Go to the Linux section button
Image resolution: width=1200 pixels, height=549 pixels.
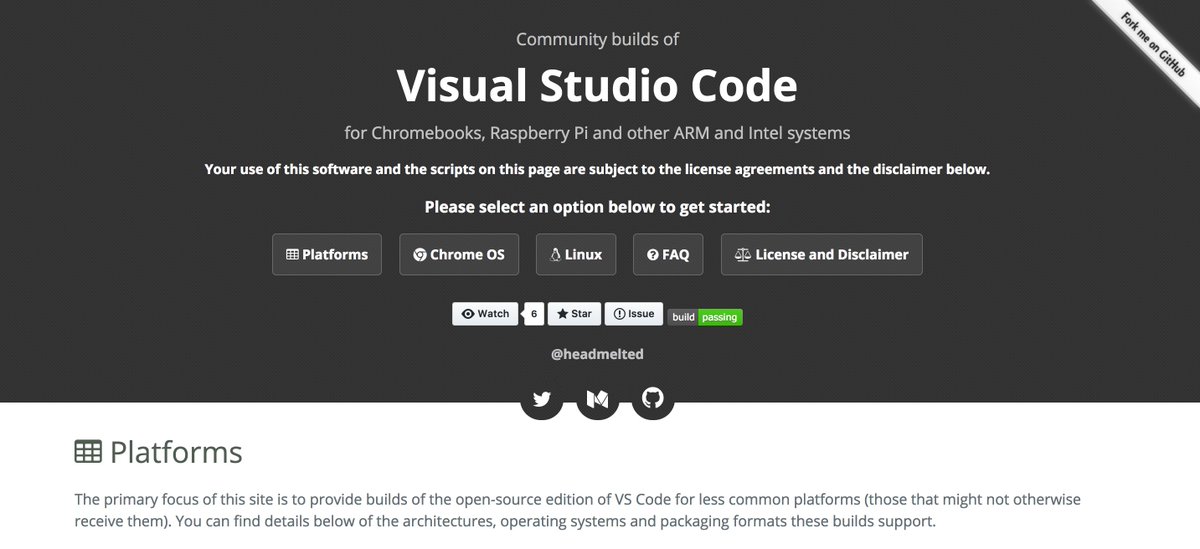576,255
